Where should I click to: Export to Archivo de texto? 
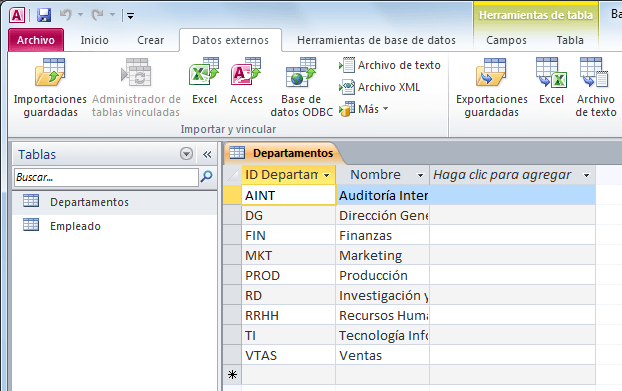tap(595, 88)
